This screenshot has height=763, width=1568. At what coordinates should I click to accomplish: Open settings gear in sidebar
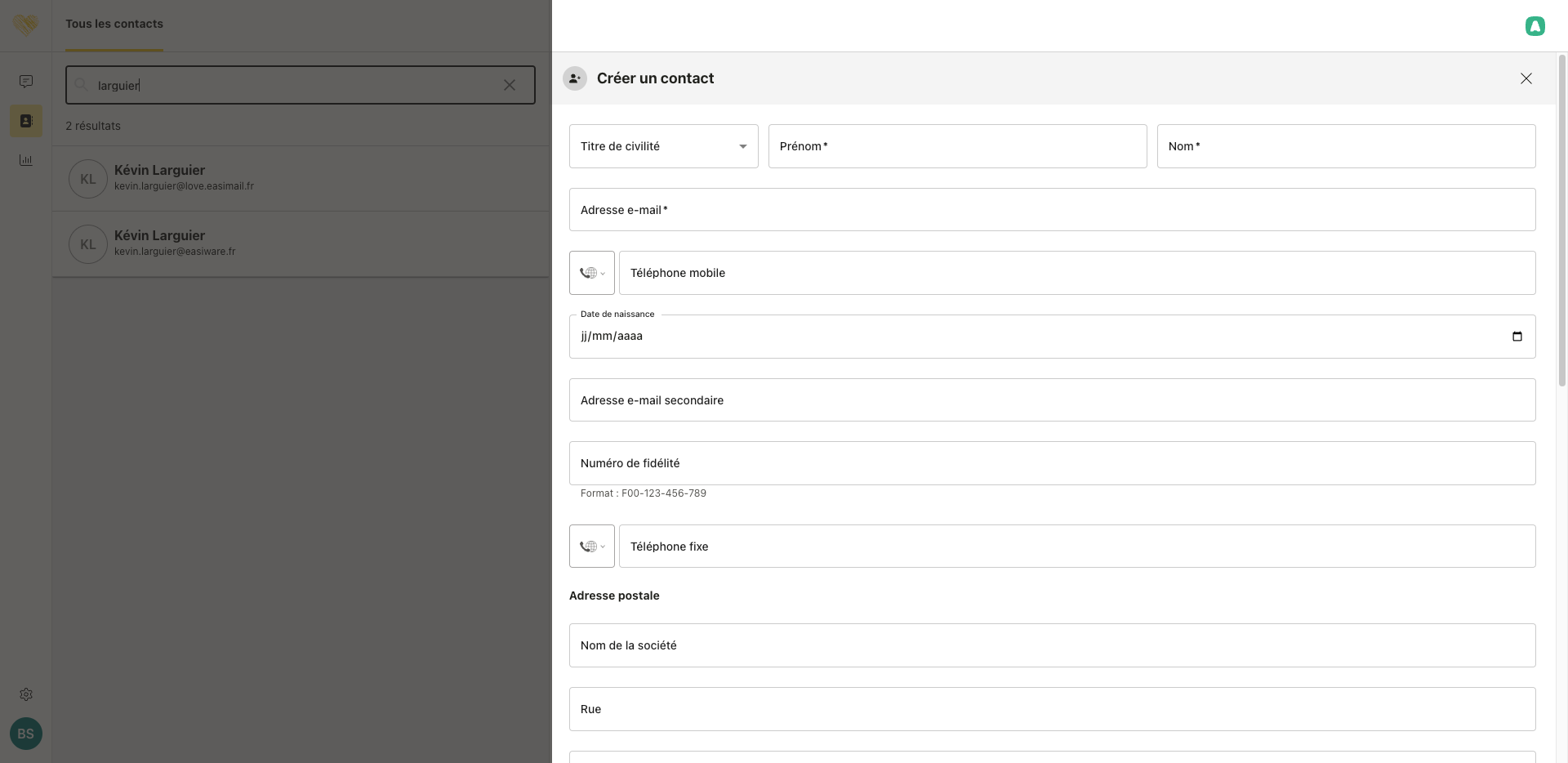tap(26, 694)
